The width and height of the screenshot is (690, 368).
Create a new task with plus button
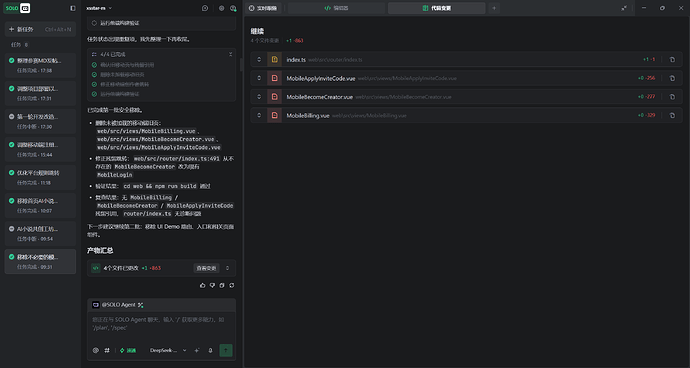pyautogui.click(x=40, y=29)
